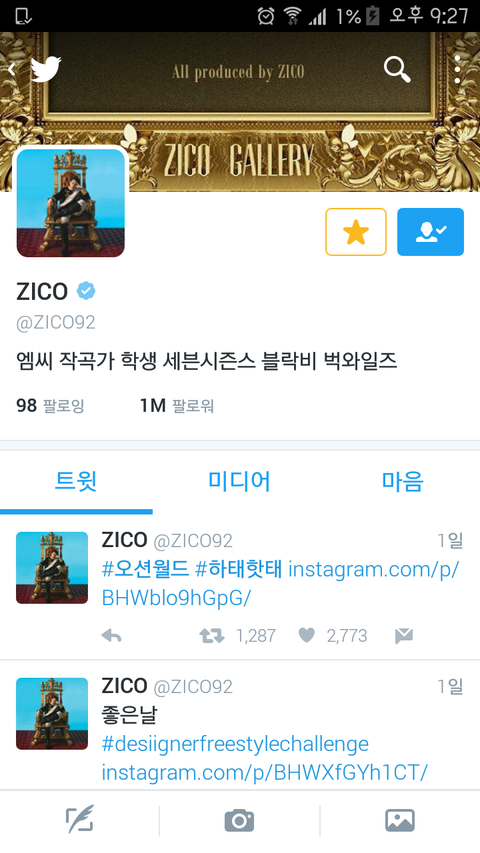Open ZICO's large profile picture
The image size is (480, 853).
[x=71, y=202]
